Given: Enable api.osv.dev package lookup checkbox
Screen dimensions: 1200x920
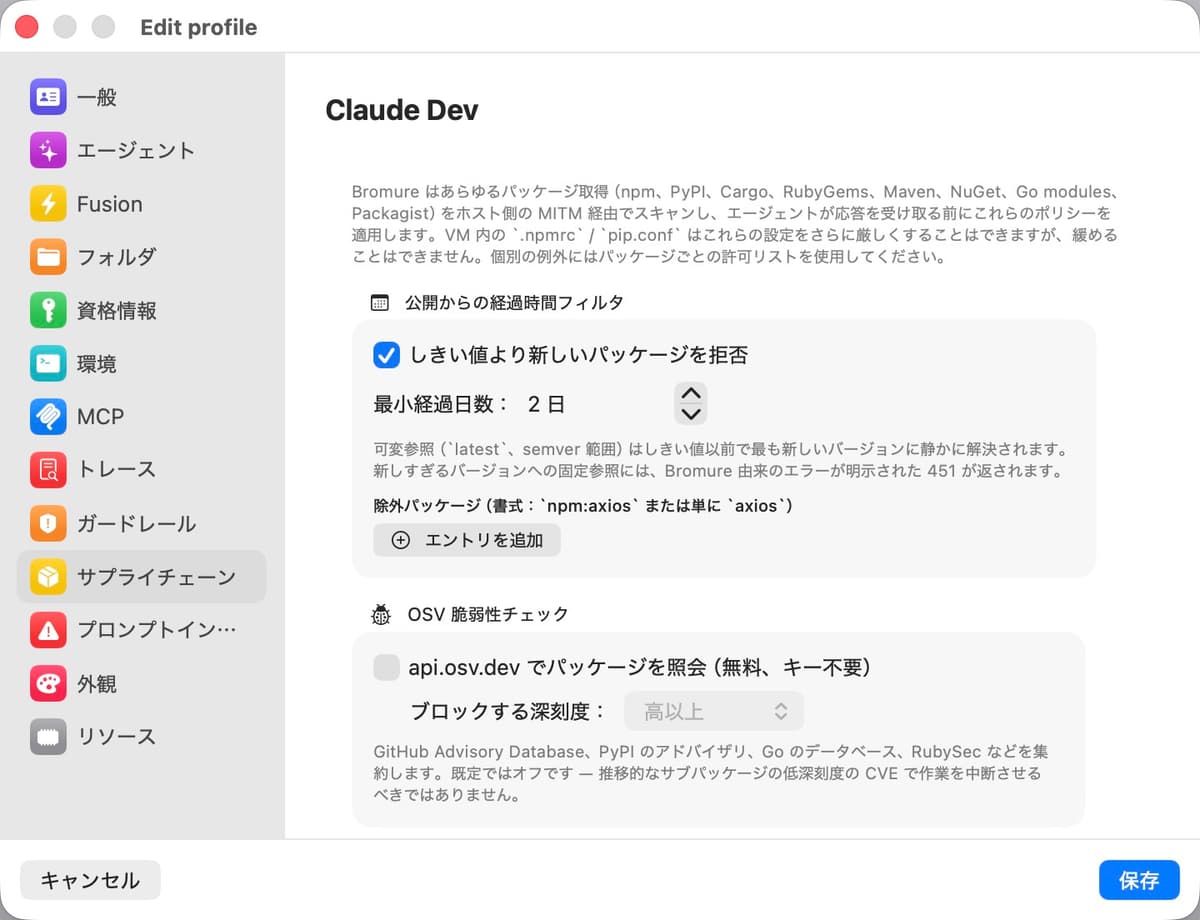Looking at the screenshot, I should [x=386, y=667].
